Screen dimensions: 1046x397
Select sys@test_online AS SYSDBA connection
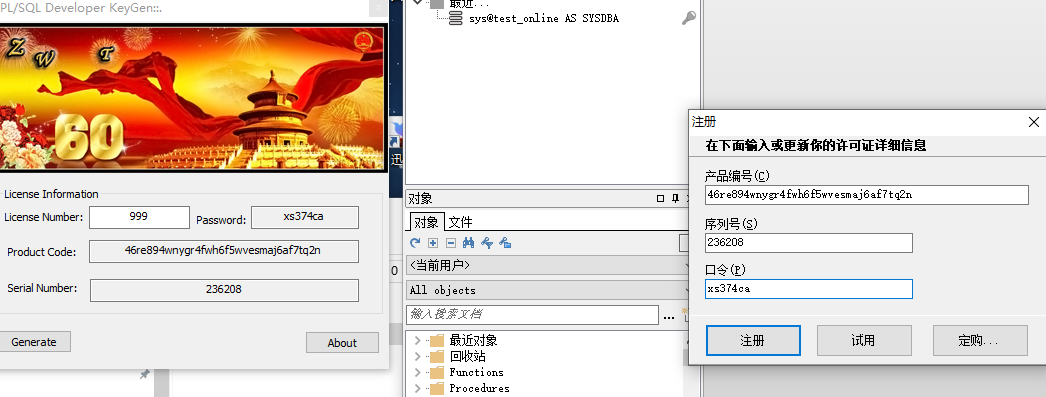(x=544, y=19)
